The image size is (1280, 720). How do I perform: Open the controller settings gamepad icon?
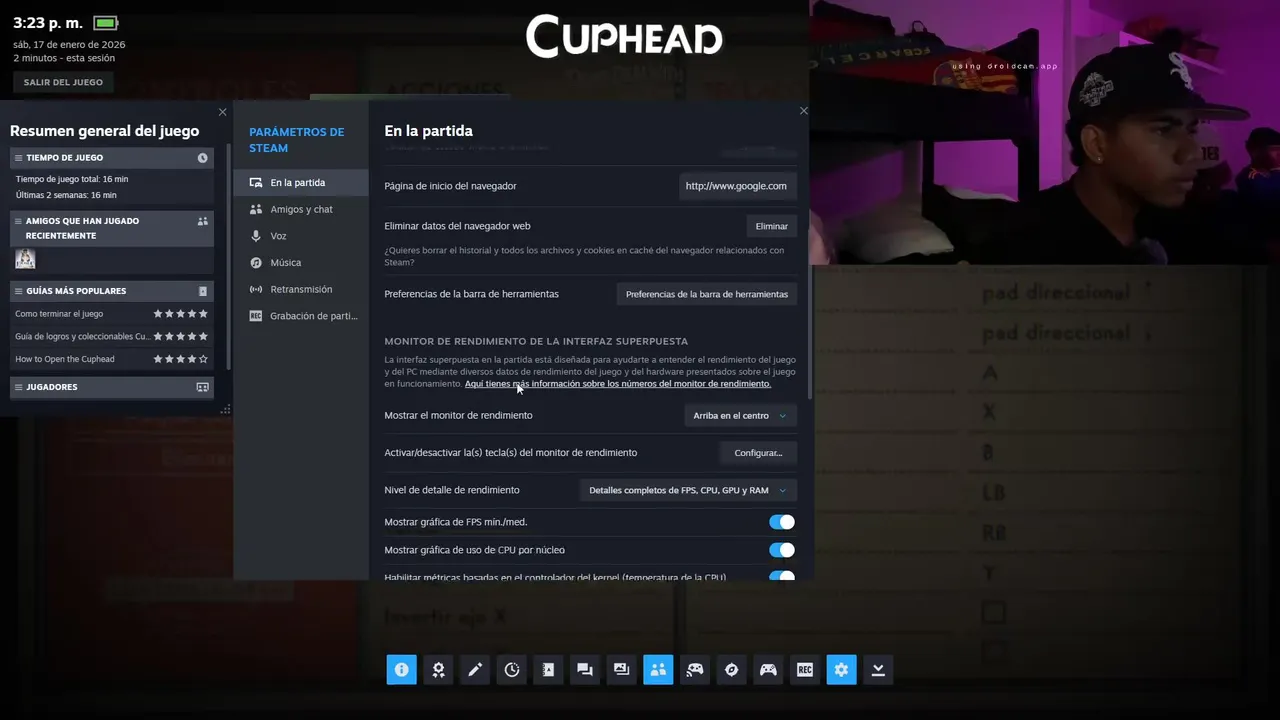768,670
